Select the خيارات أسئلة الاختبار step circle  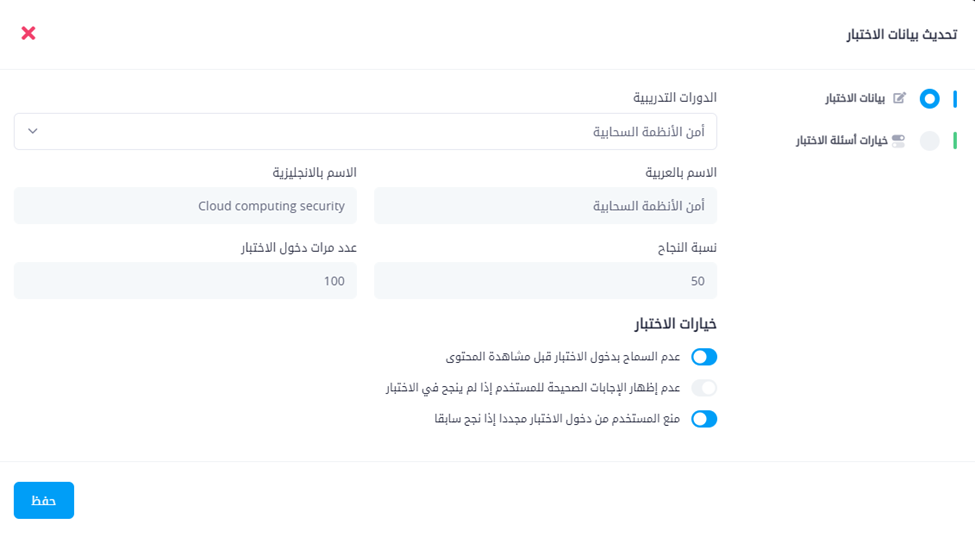pyautogui.click(x=929, y=141)
